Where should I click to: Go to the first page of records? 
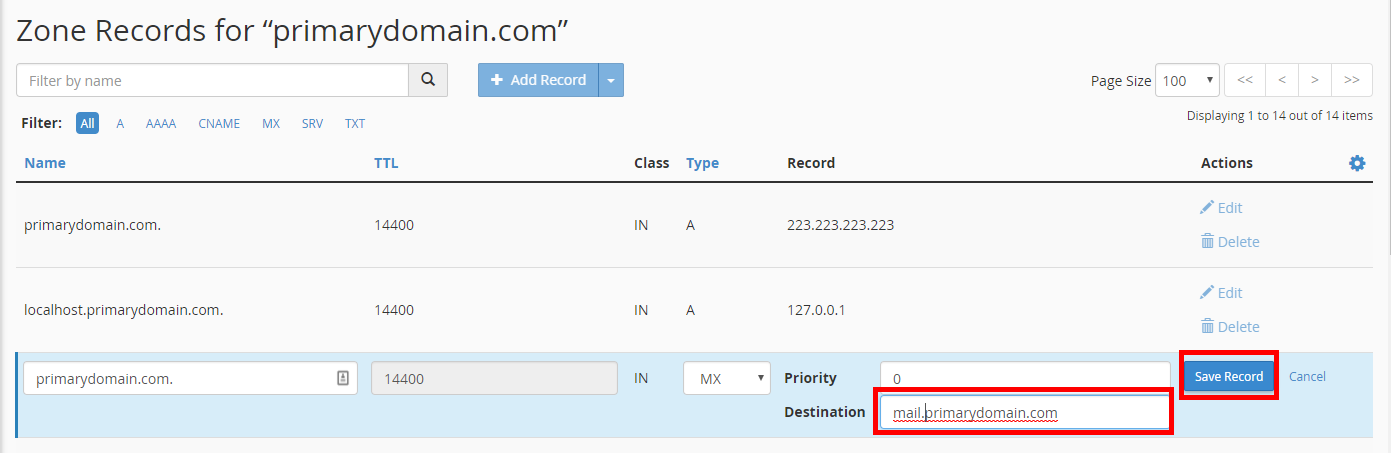click(1245, 80)
